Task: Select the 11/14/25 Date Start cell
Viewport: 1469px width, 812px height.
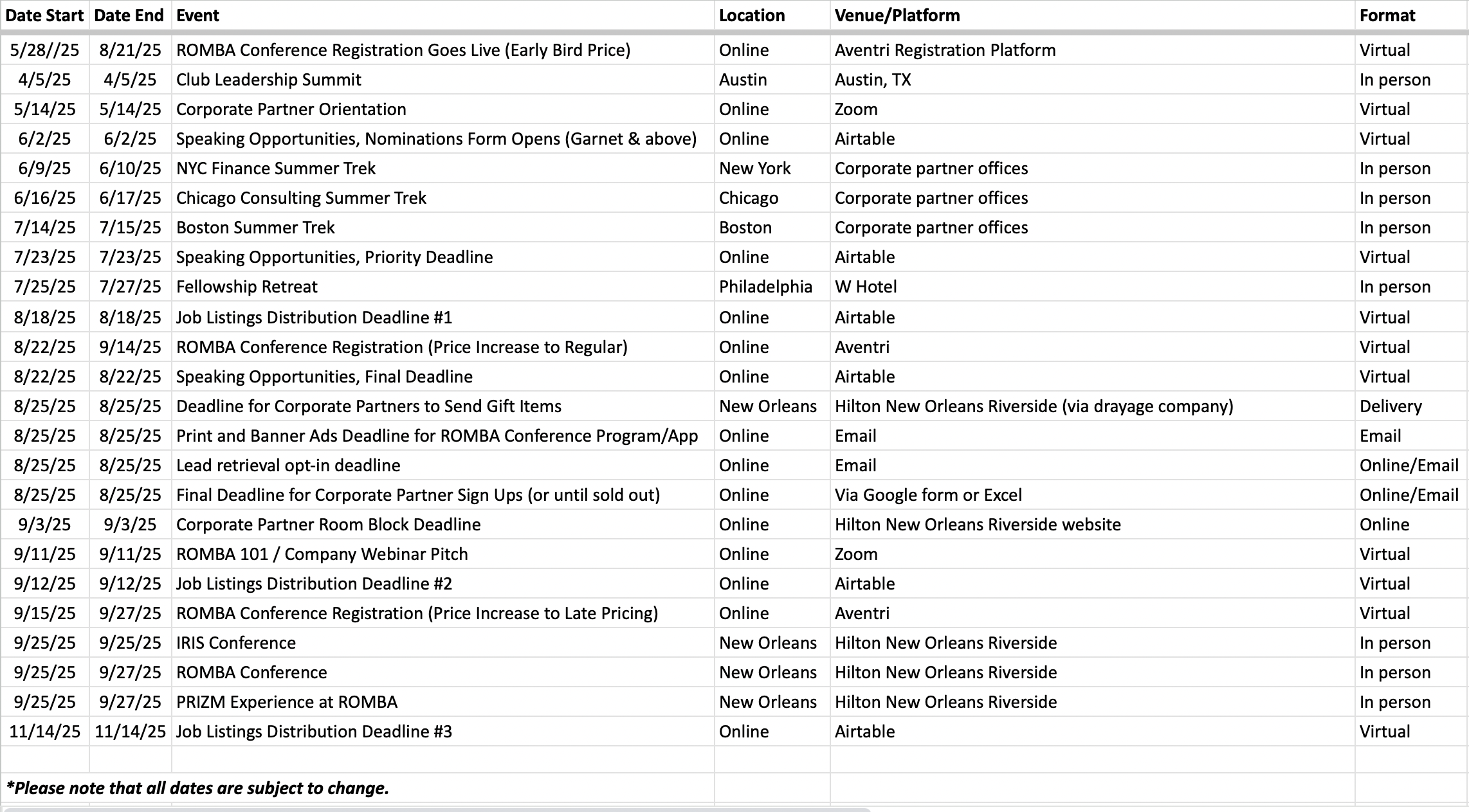Action: [44, 732]
